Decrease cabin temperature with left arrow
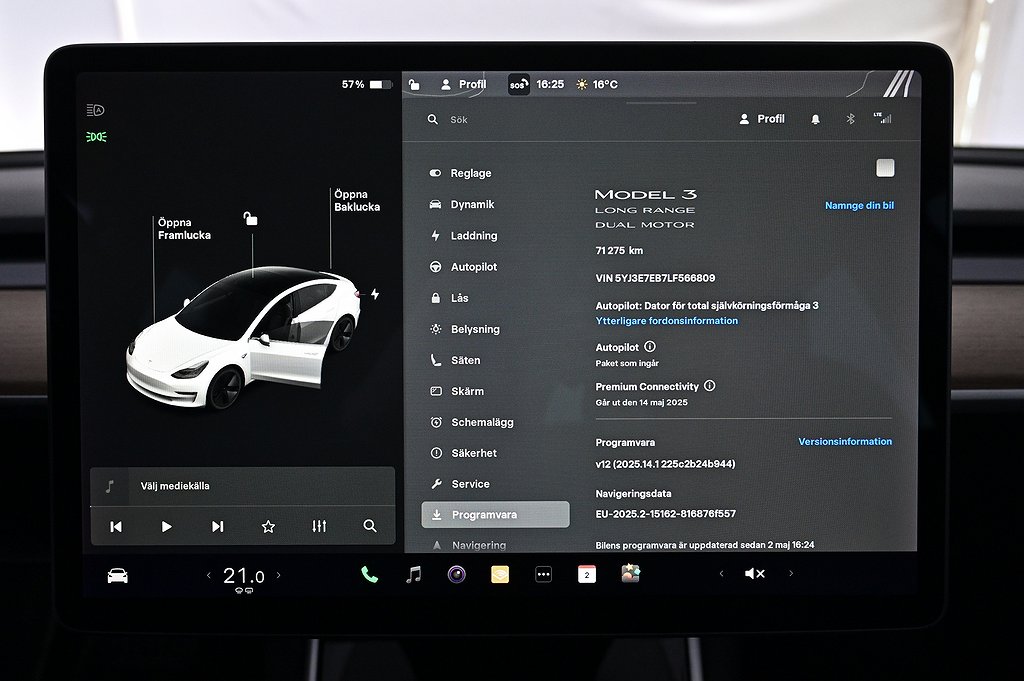This screenshot has width=1024, height=681. point(208,575)
